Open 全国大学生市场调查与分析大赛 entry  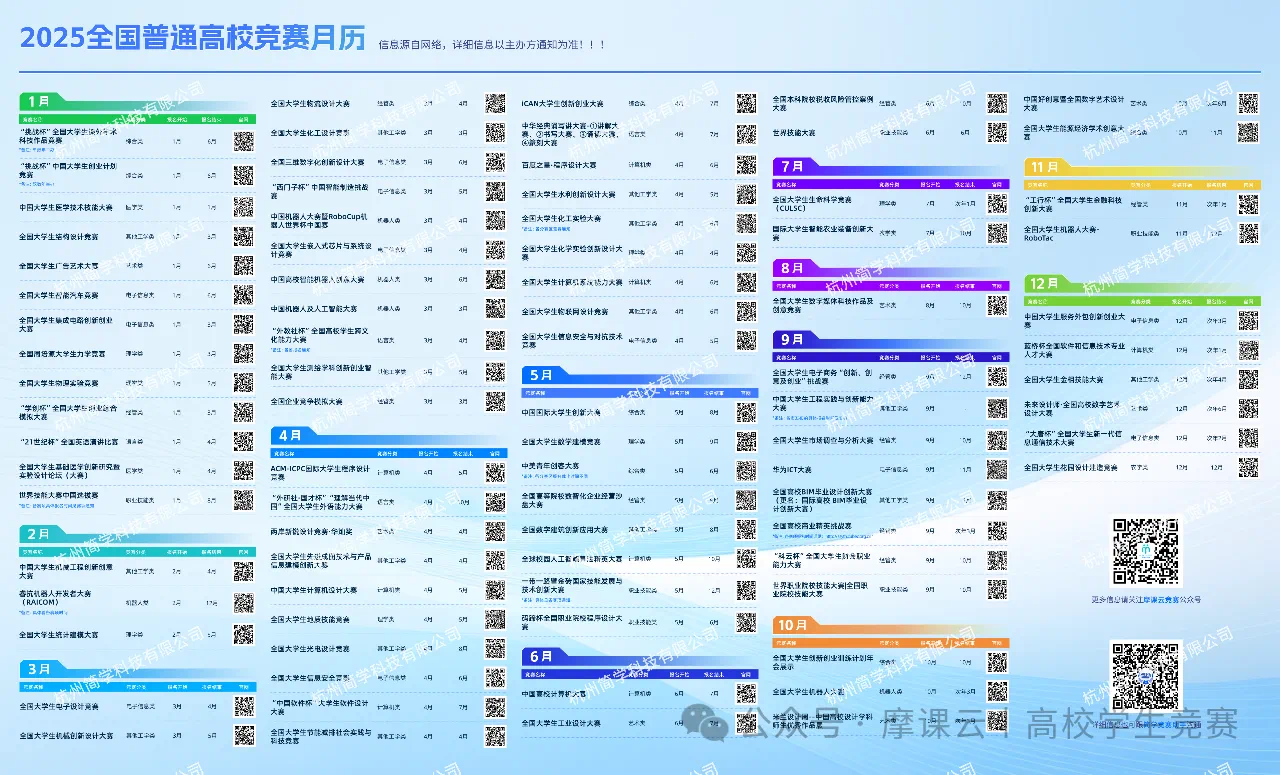(823, 440)
